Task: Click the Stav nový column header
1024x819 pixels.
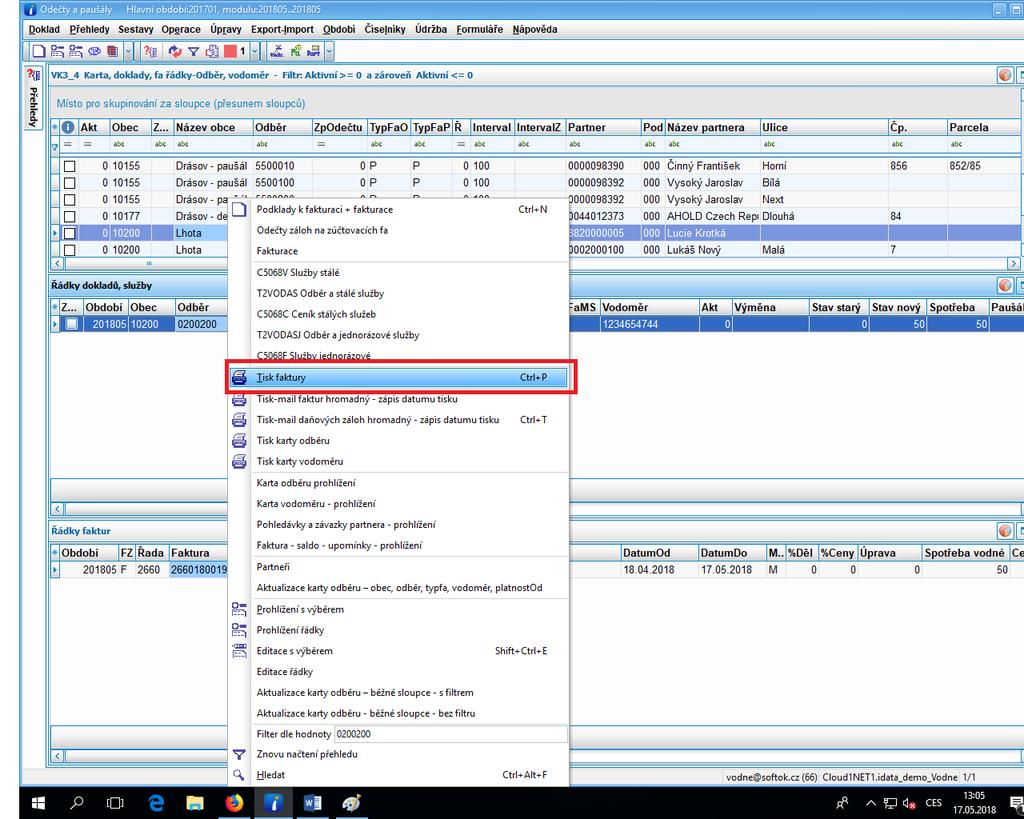Action: 896,308
